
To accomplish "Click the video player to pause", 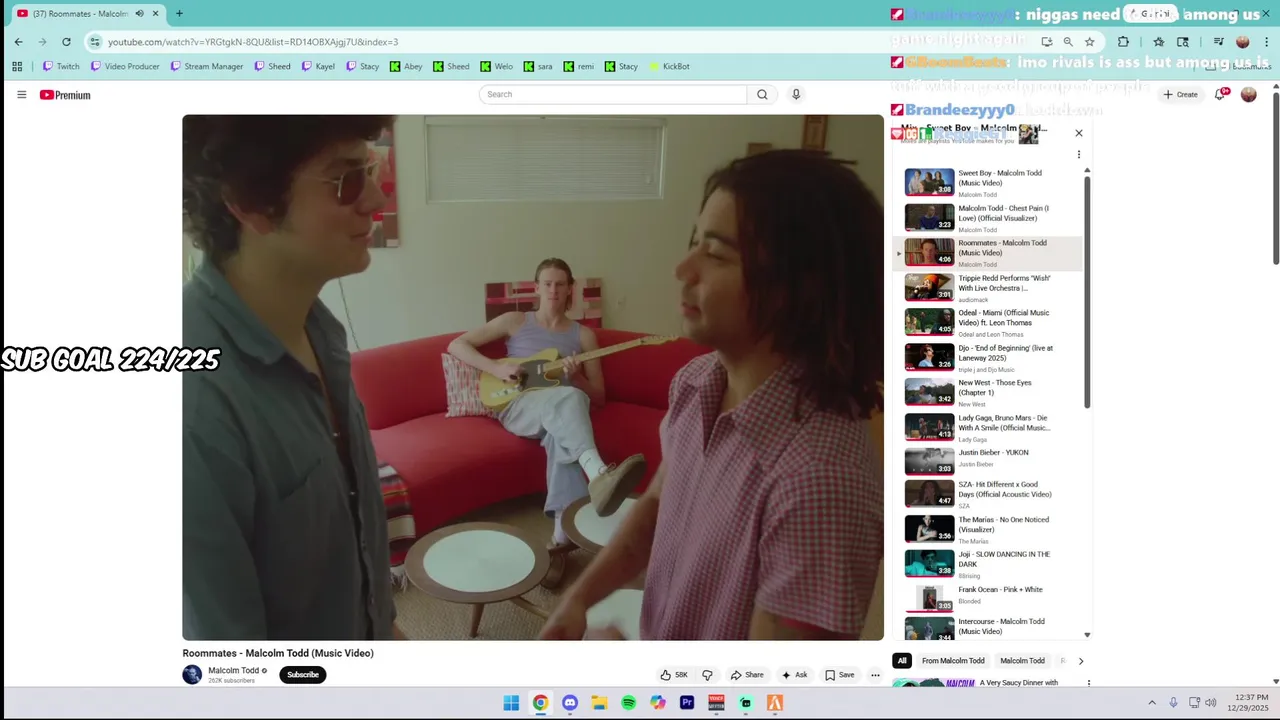I will click(533, 377).
